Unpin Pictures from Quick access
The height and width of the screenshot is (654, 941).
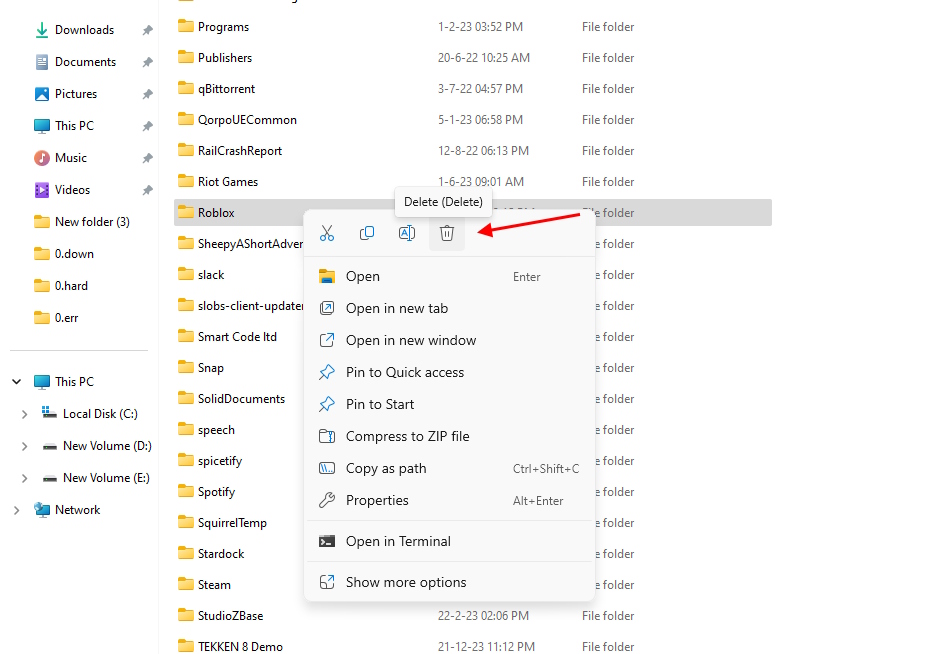click(x=146, y=93)
